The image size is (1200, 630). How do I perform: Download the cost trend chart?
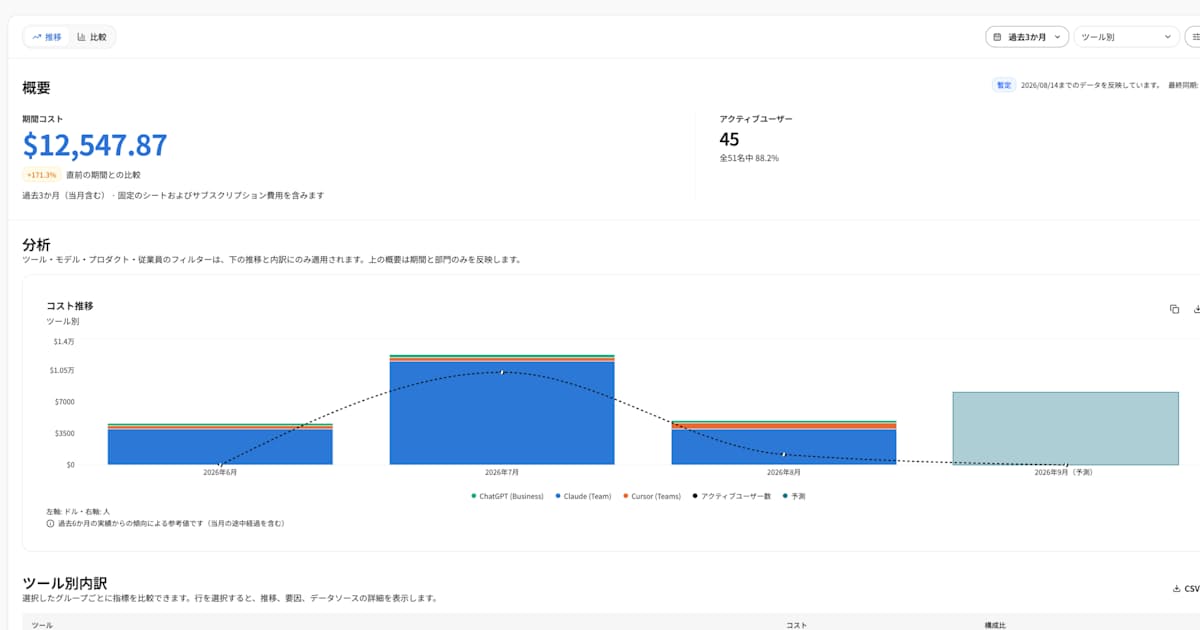point(1196,309)
